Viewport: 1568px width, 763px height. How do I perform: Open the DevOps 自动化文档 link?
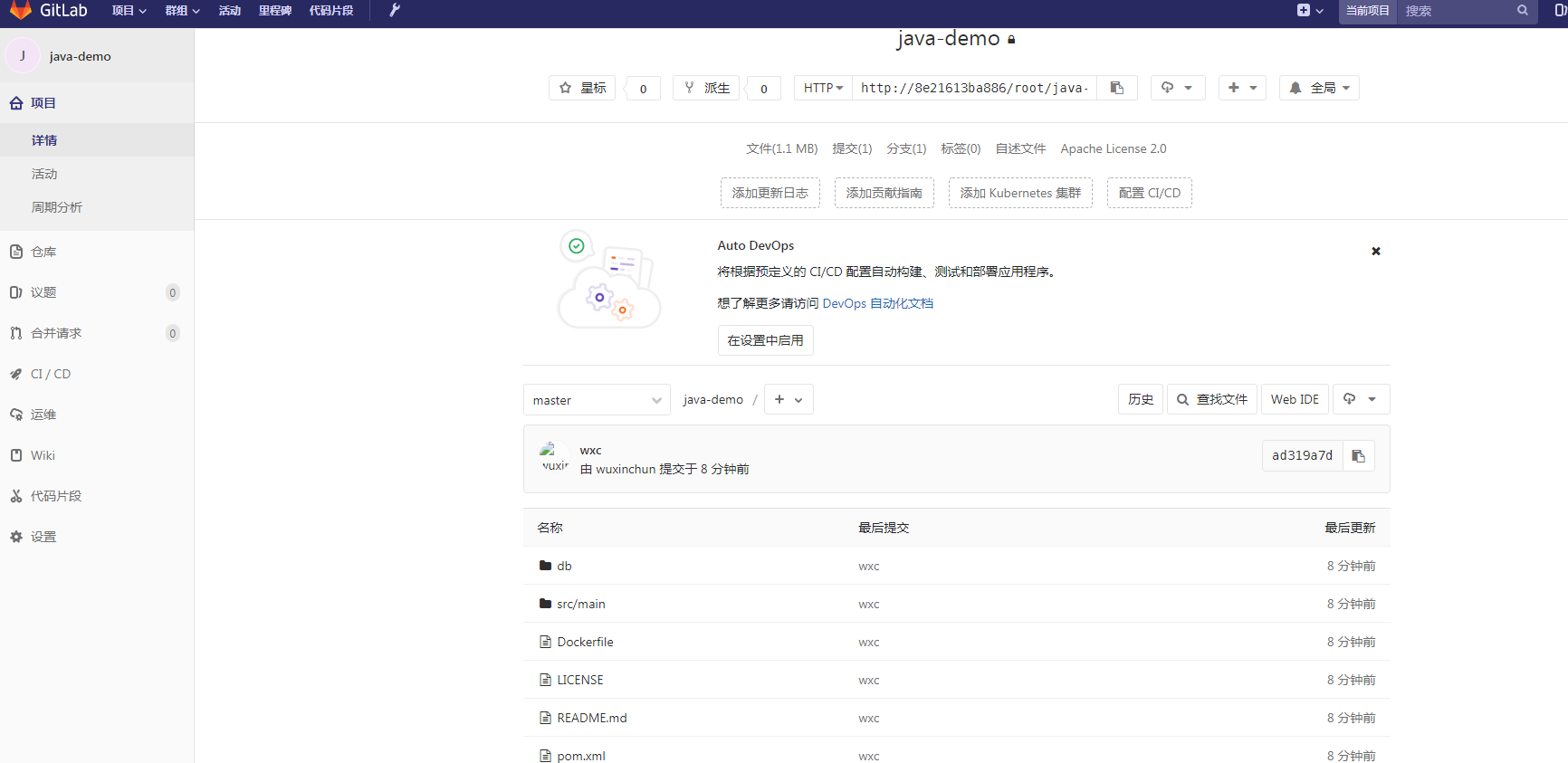pyautogui.click(x=878, y=303)
